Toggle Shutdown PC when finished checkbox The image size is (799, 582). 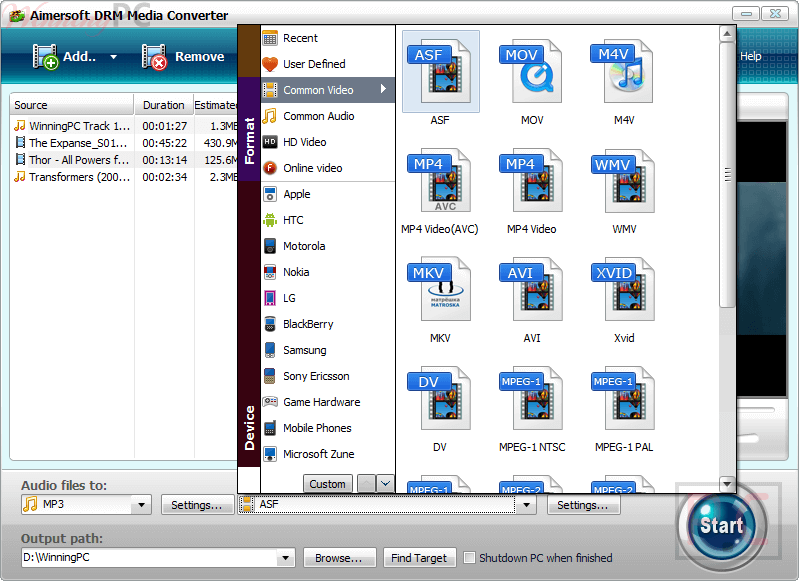469,558
